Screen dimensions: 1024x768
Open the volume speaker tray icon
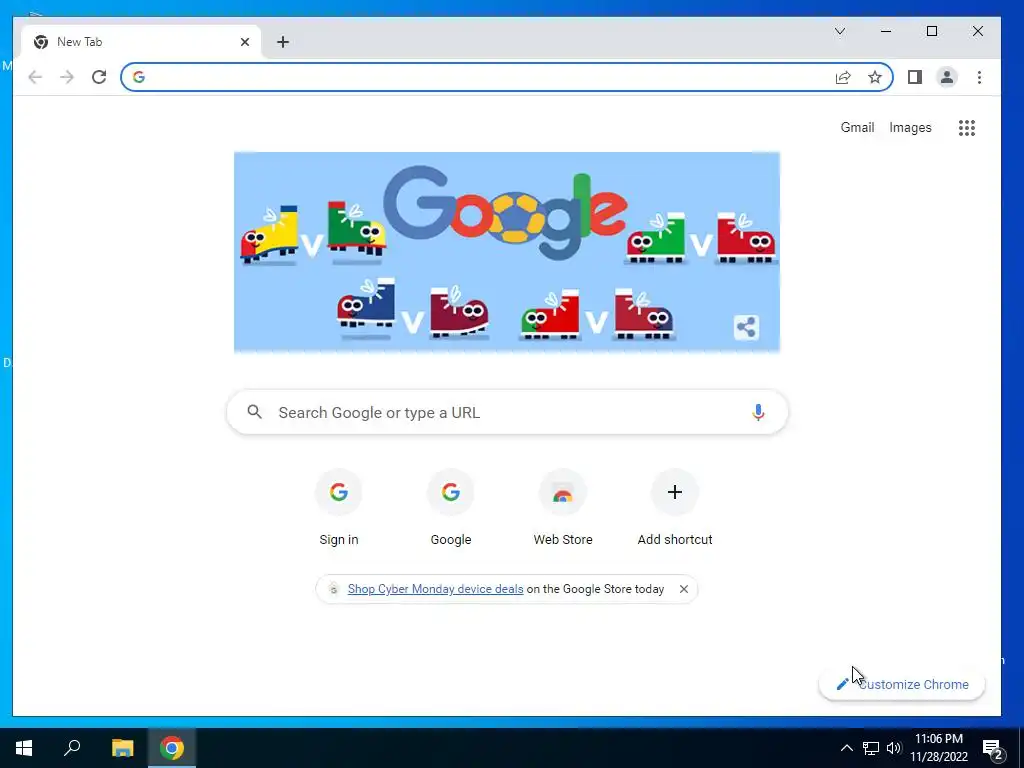click(894, 748)
